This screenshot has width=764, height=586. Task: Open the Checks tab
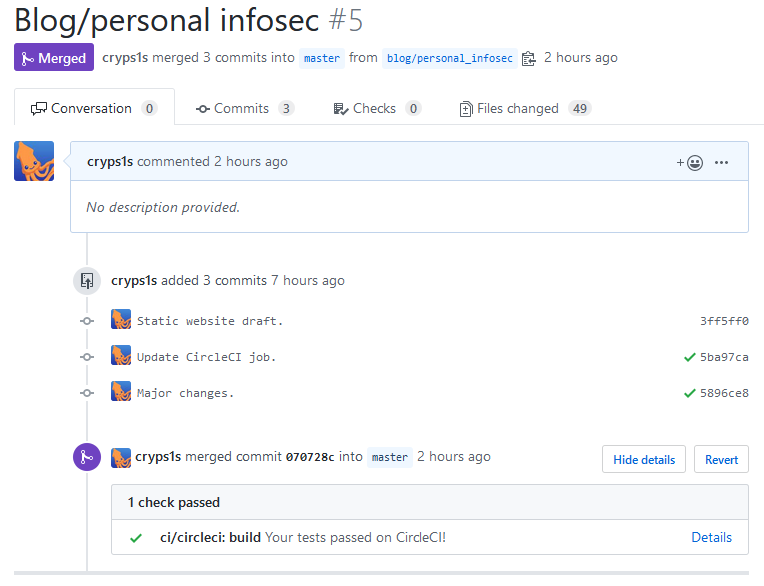377,109
